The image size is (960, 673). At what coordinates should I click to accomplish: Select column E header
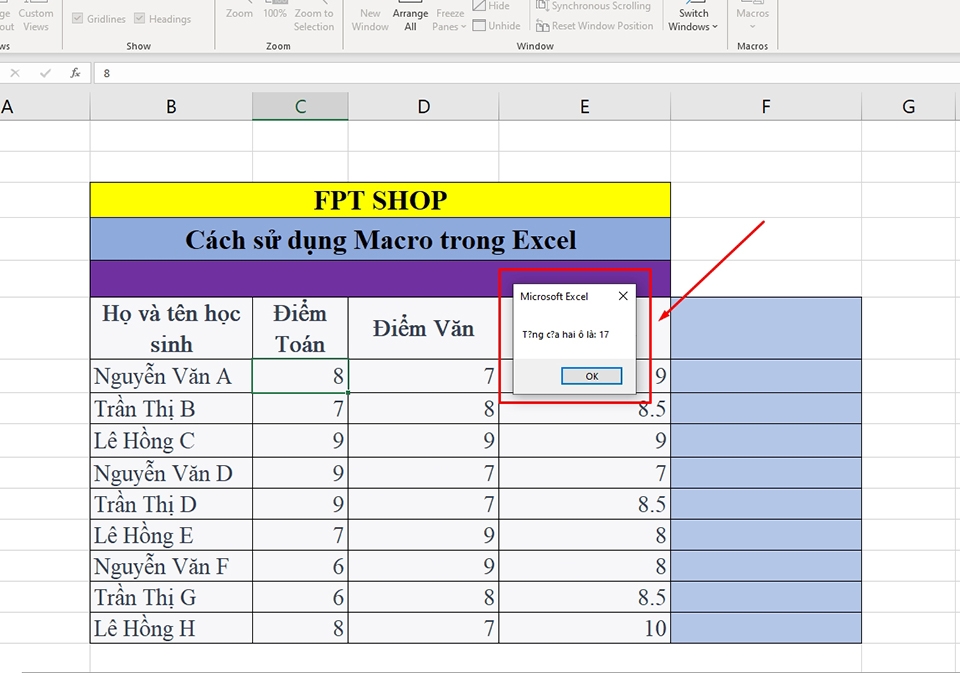[x=585, y=107]
